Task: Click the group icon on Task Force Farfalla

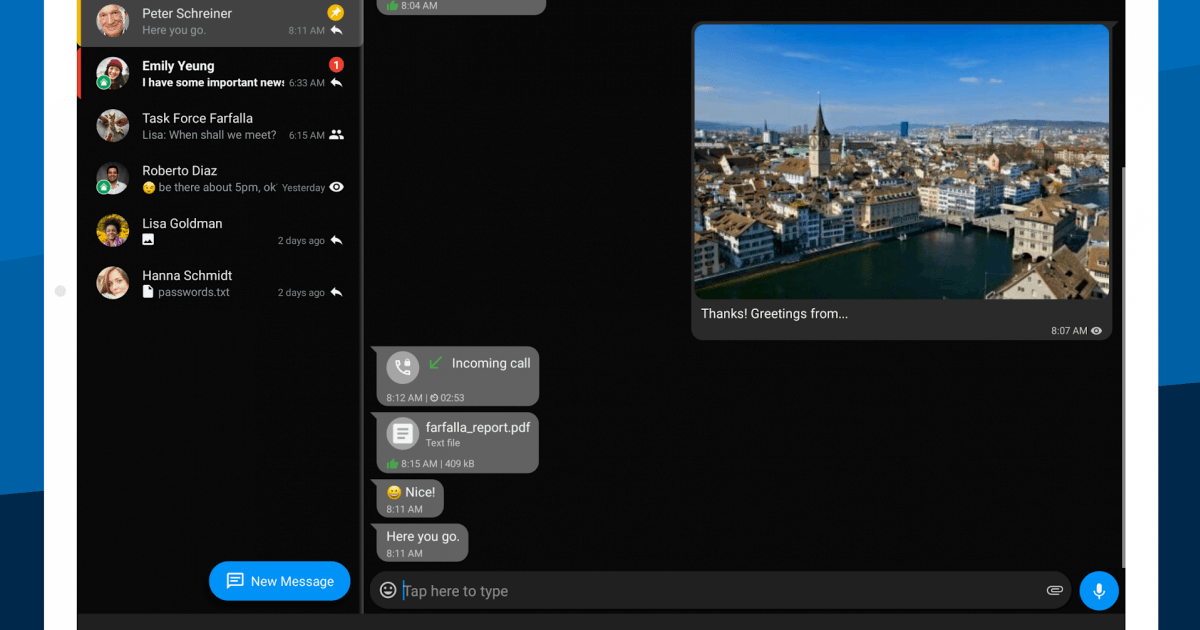Action: [x=336, y=135]
